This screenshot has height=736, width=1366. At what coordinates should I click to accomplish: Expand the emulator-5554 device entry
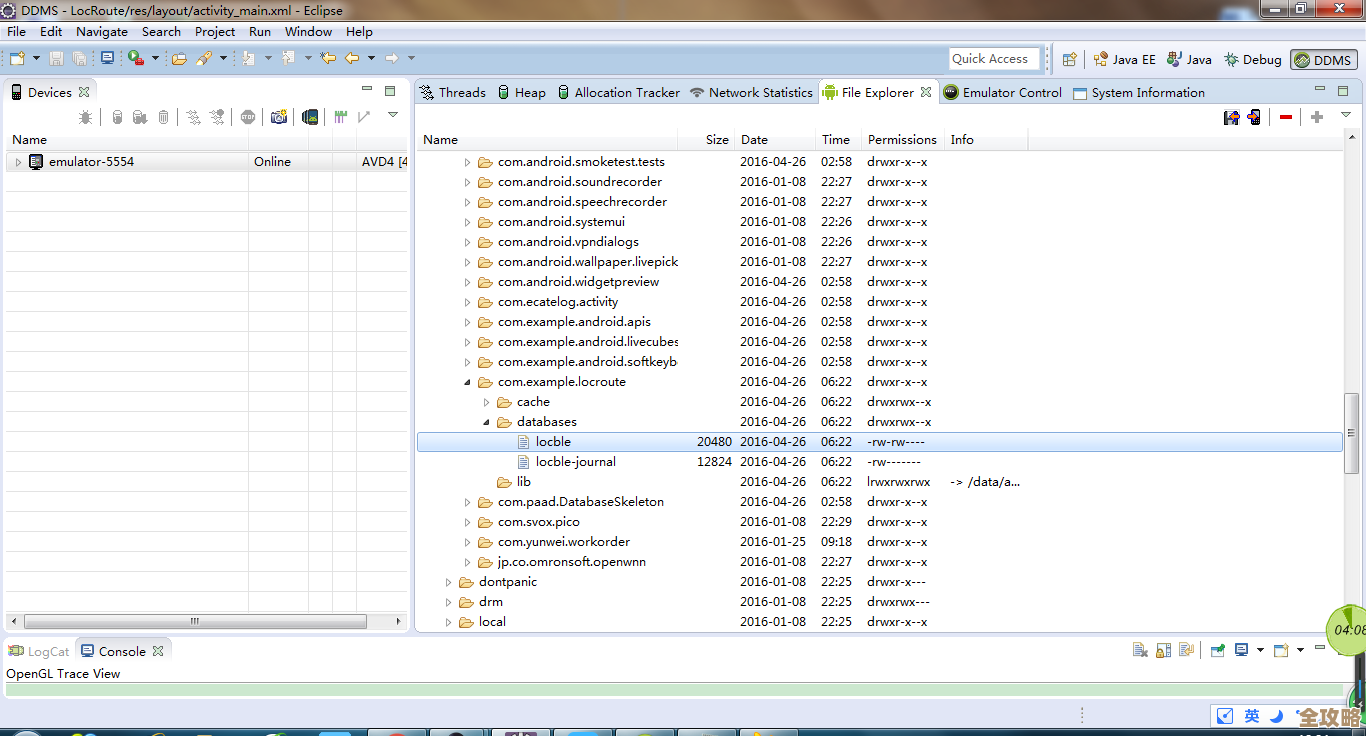click(18, 162)
